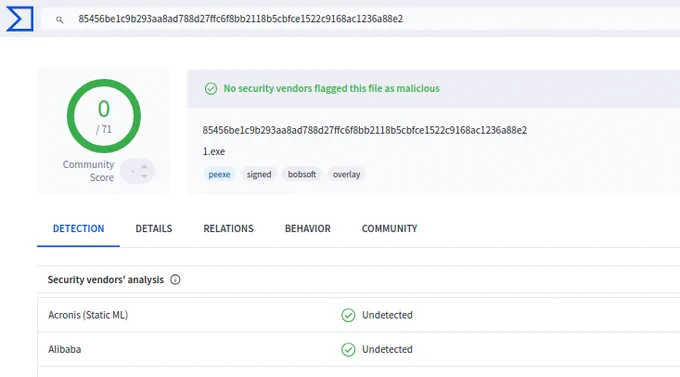Focus the hash search input field
The image size is (680, 377).
click(361, 19)
